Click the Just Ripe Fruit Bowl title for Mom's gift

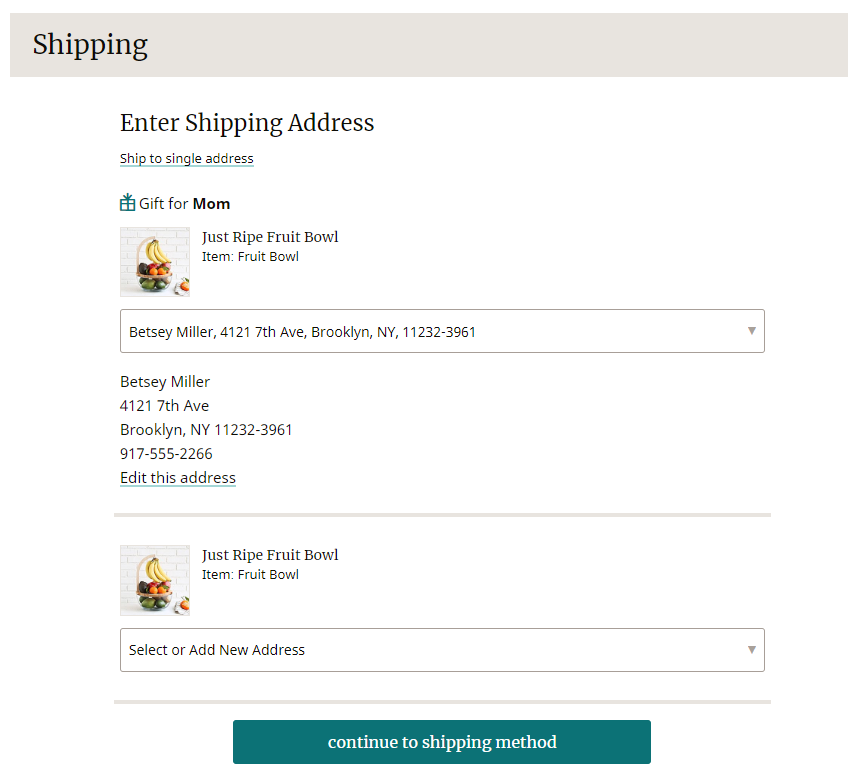coord(270,237)
